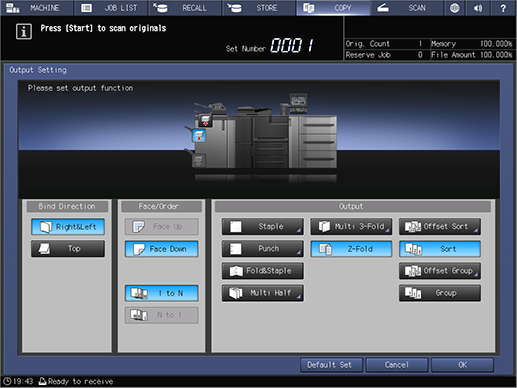The image size is (517, 388).
Task: Click the Multi Half fold icon
Action: [236, 293]
